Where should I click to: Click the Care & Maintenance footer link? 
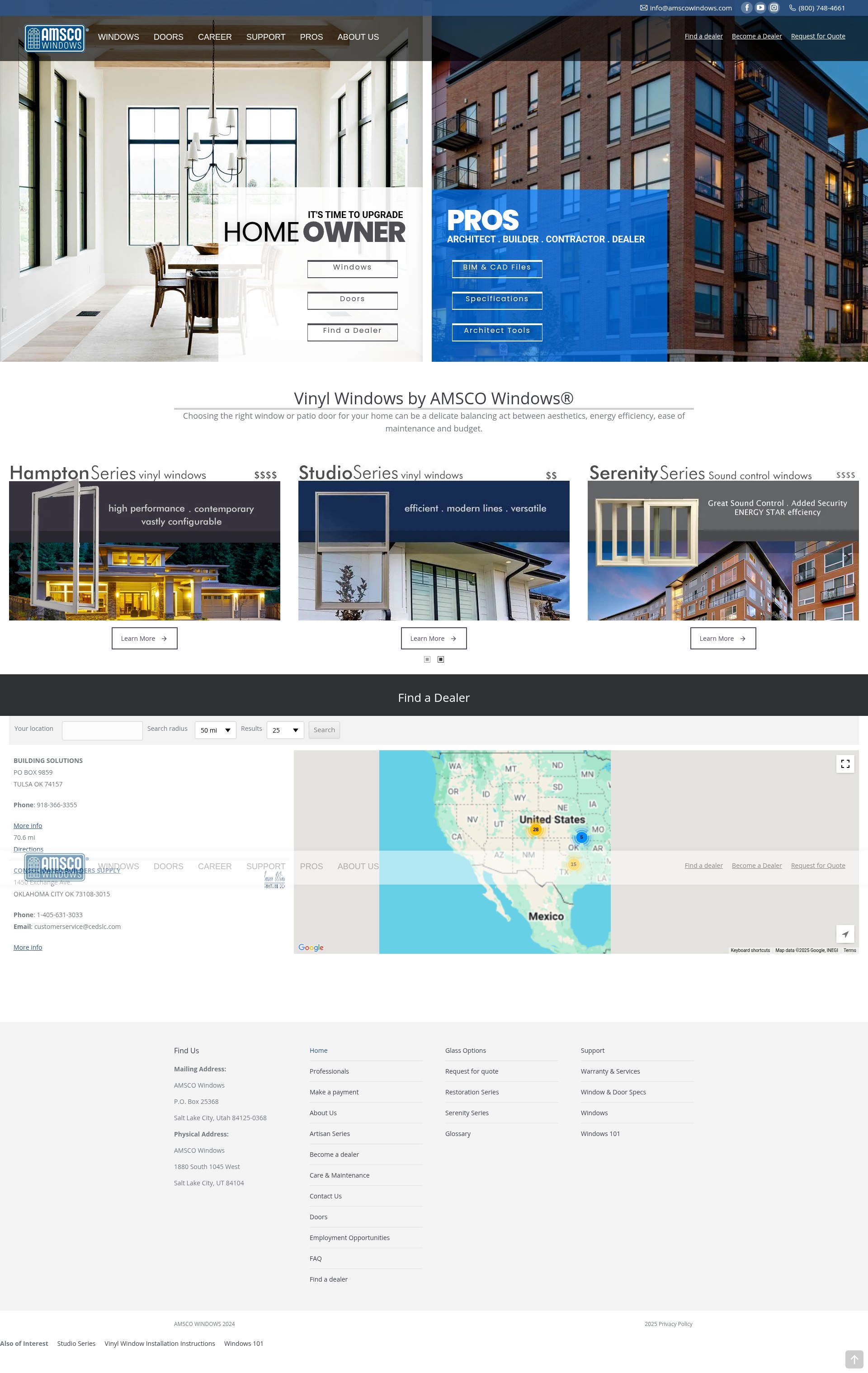coord(340,1175)
